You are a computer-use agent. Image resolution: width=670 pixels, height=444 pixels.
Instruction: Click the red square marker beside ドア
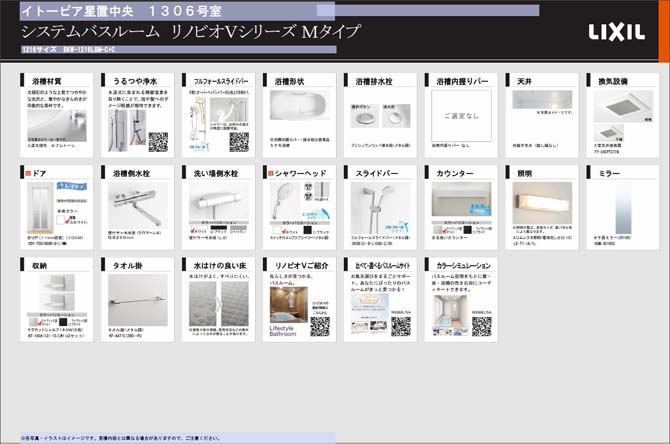tap(28, 173)
